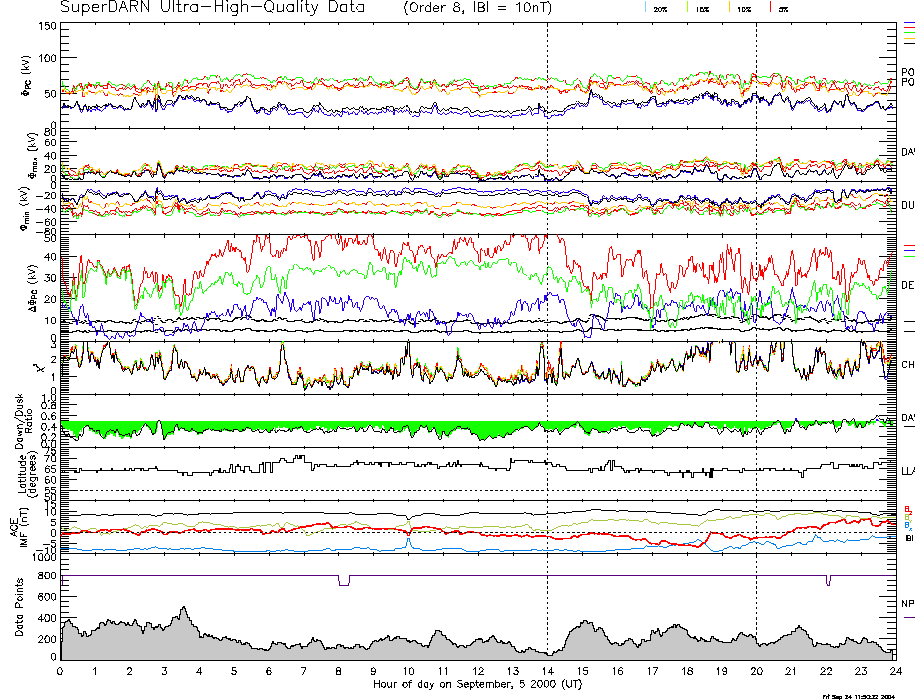The image size is (915, 700).
Task: Click the purple notch near hour 22
Action: (828, 580)
